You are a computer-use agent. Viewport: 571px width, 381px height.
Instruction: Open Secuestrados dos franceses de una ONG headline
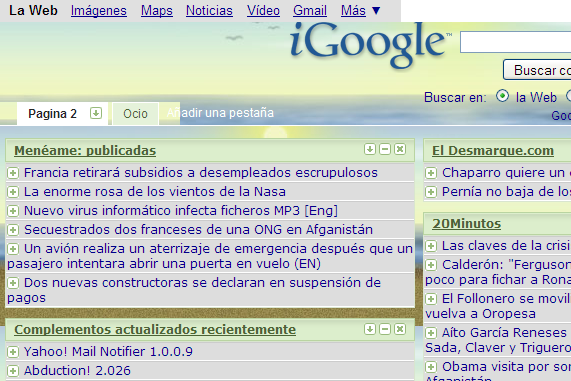pos(198,229)
